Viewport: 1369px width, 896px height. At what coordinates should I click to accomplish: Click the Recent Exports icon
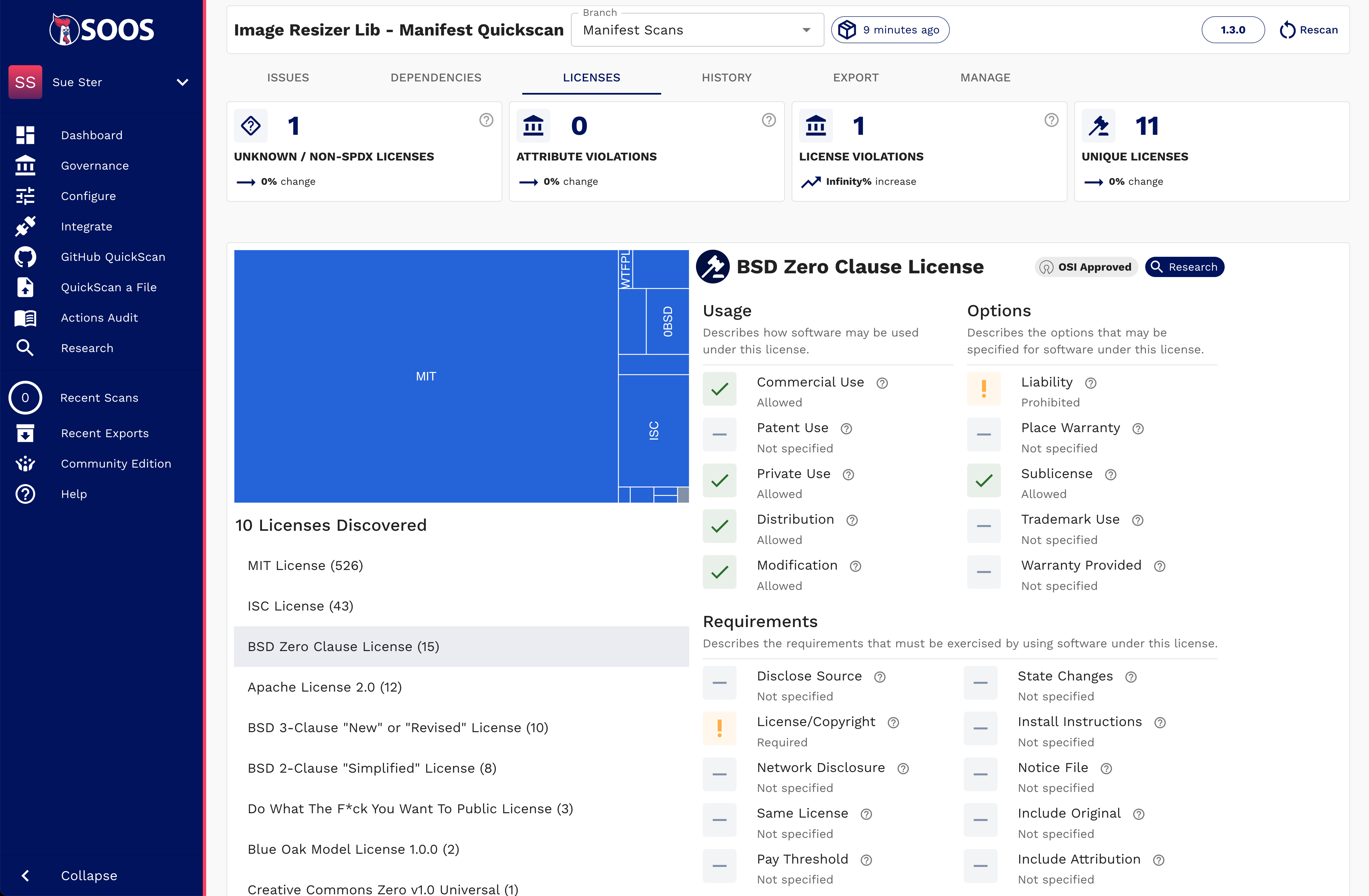(25, 433)
